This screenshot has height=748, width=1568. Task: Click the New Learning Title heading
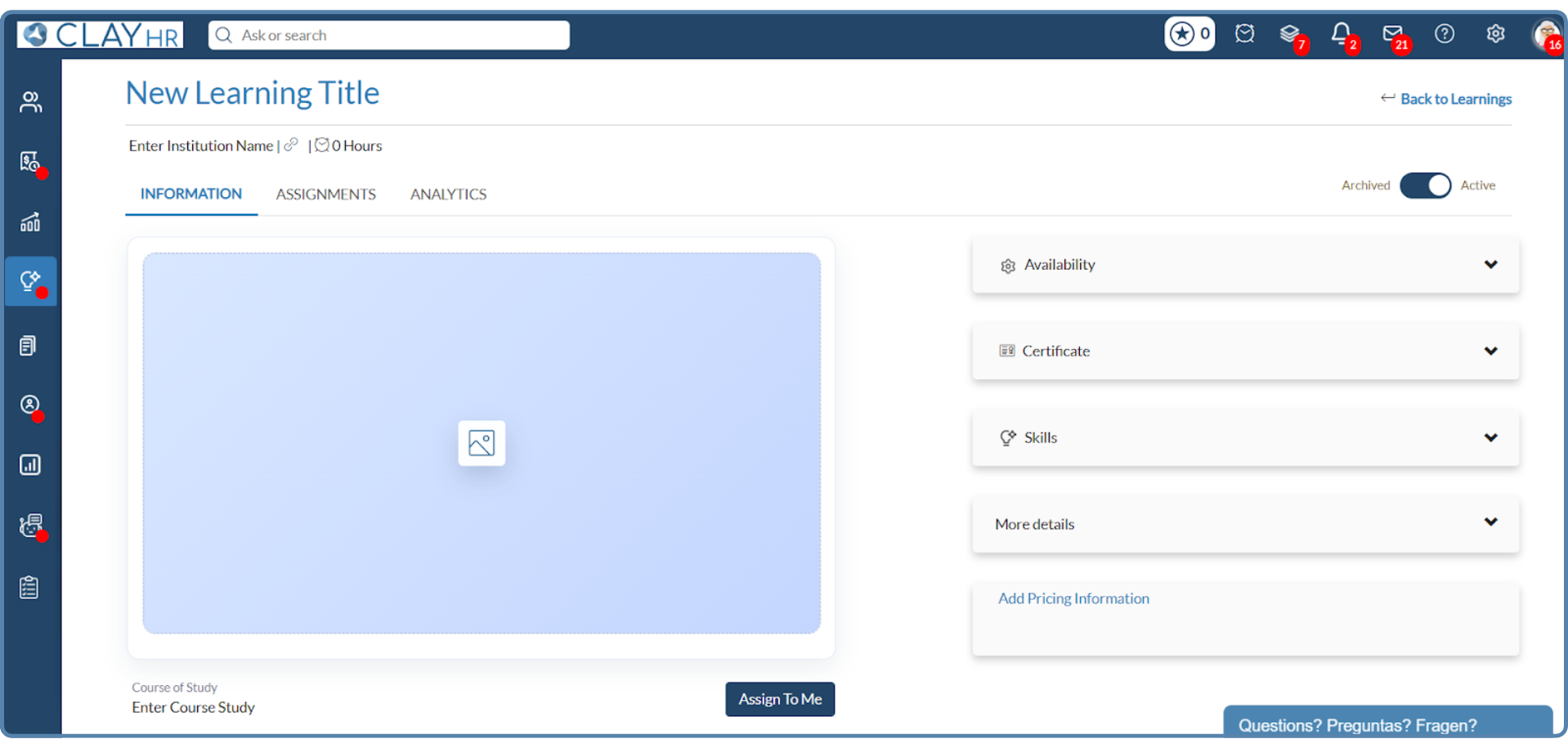point(253,93)
